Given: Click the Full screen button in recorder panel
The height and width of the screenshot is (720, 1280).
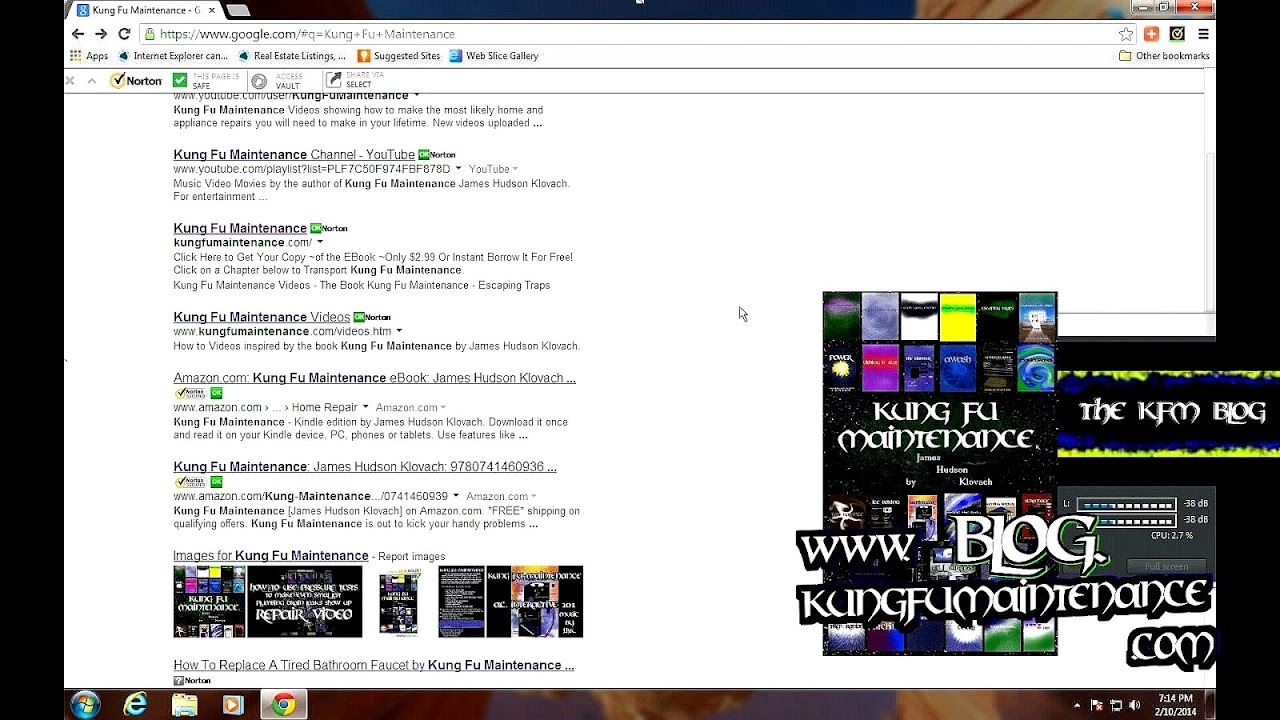Looking at the screenshot, I should point(1166,566).
